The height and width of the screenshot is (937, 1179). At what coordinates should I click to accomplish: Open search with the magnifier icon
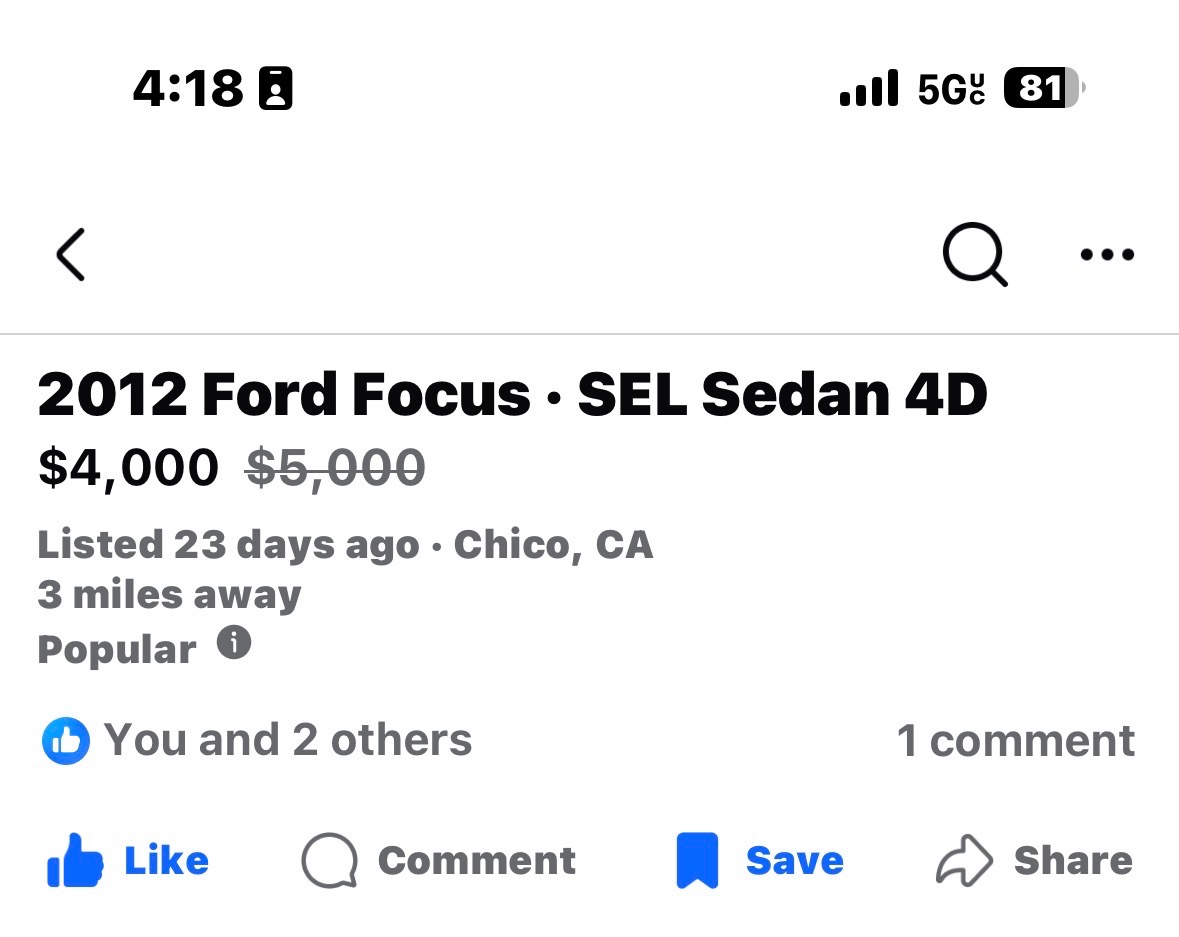pos(975,254)
